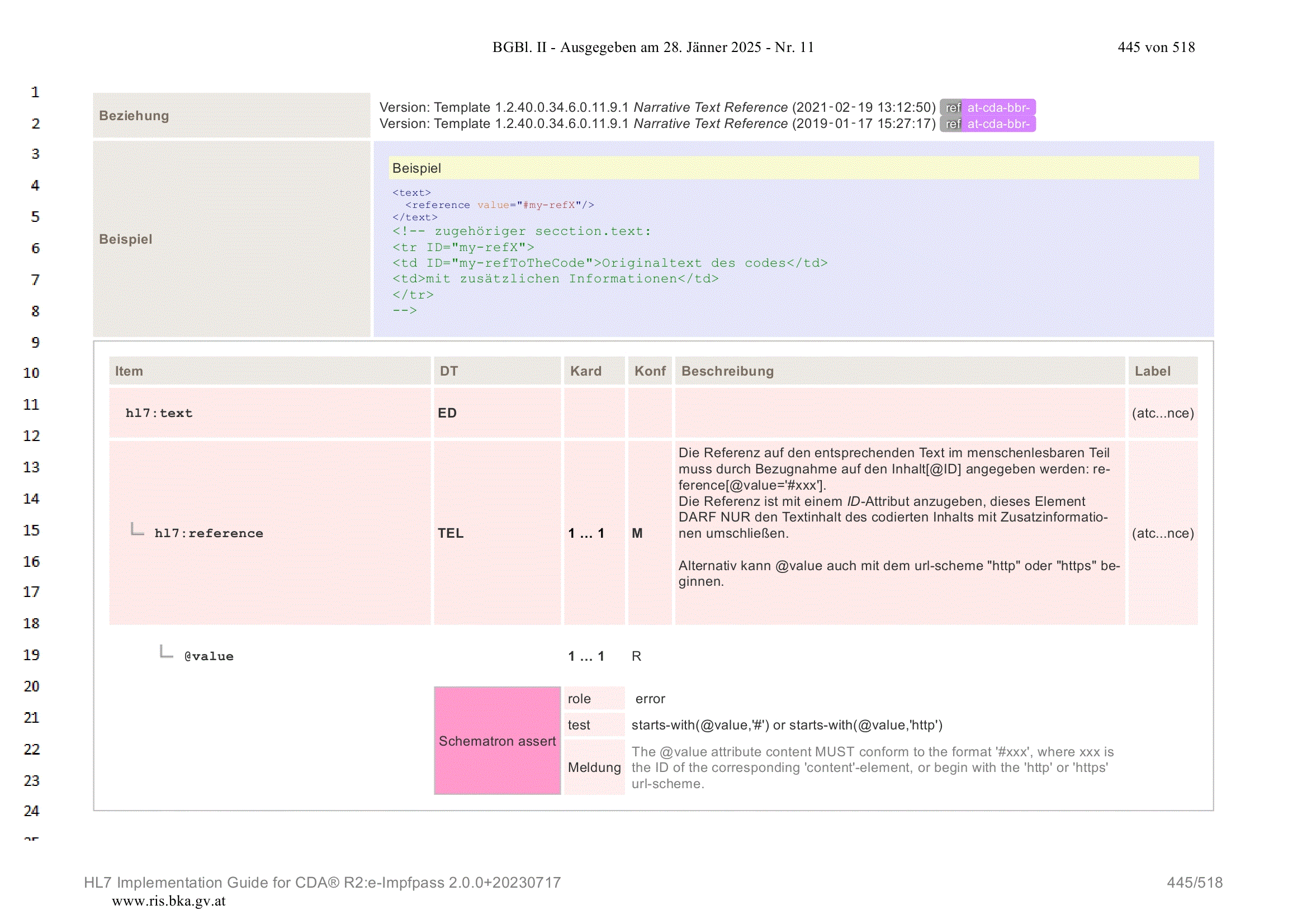Select the hl7:text item
The image size is (1307, 924).
pos(159,413)
